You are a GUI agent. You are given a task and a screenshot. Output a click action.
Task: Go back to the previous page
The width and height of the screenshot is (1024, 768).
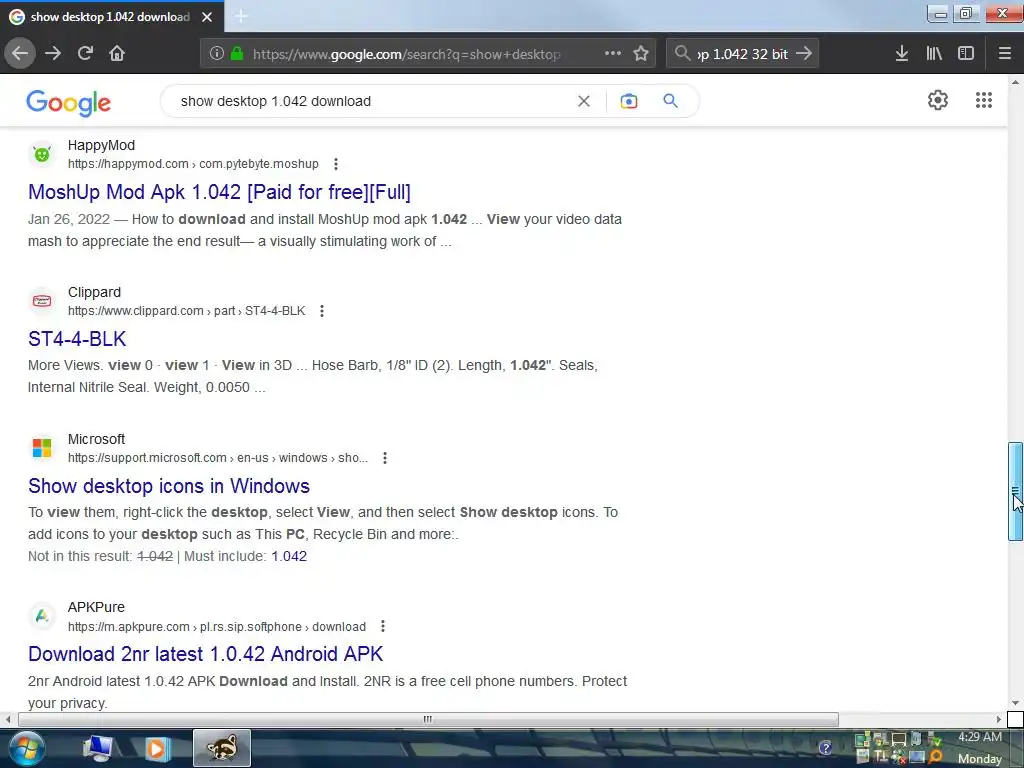tap(20, 53)
